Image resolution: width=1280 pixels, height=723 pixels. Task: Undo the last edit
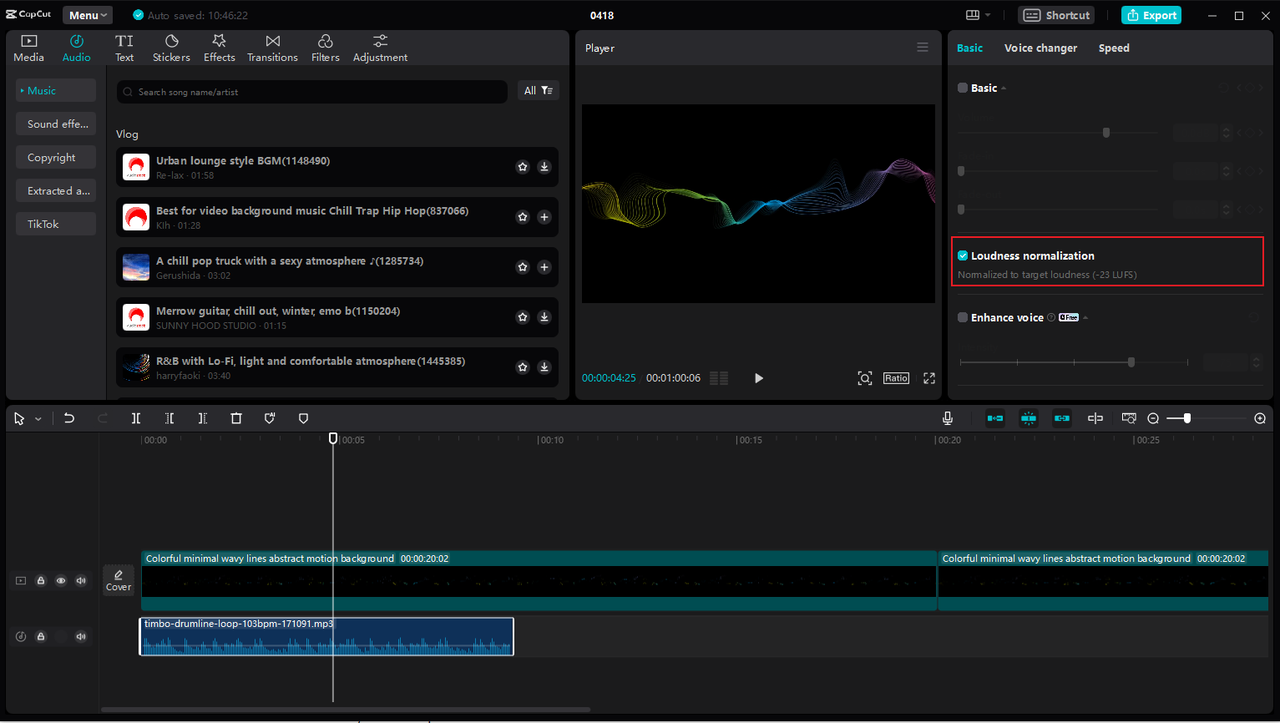(x=69, y=418)
